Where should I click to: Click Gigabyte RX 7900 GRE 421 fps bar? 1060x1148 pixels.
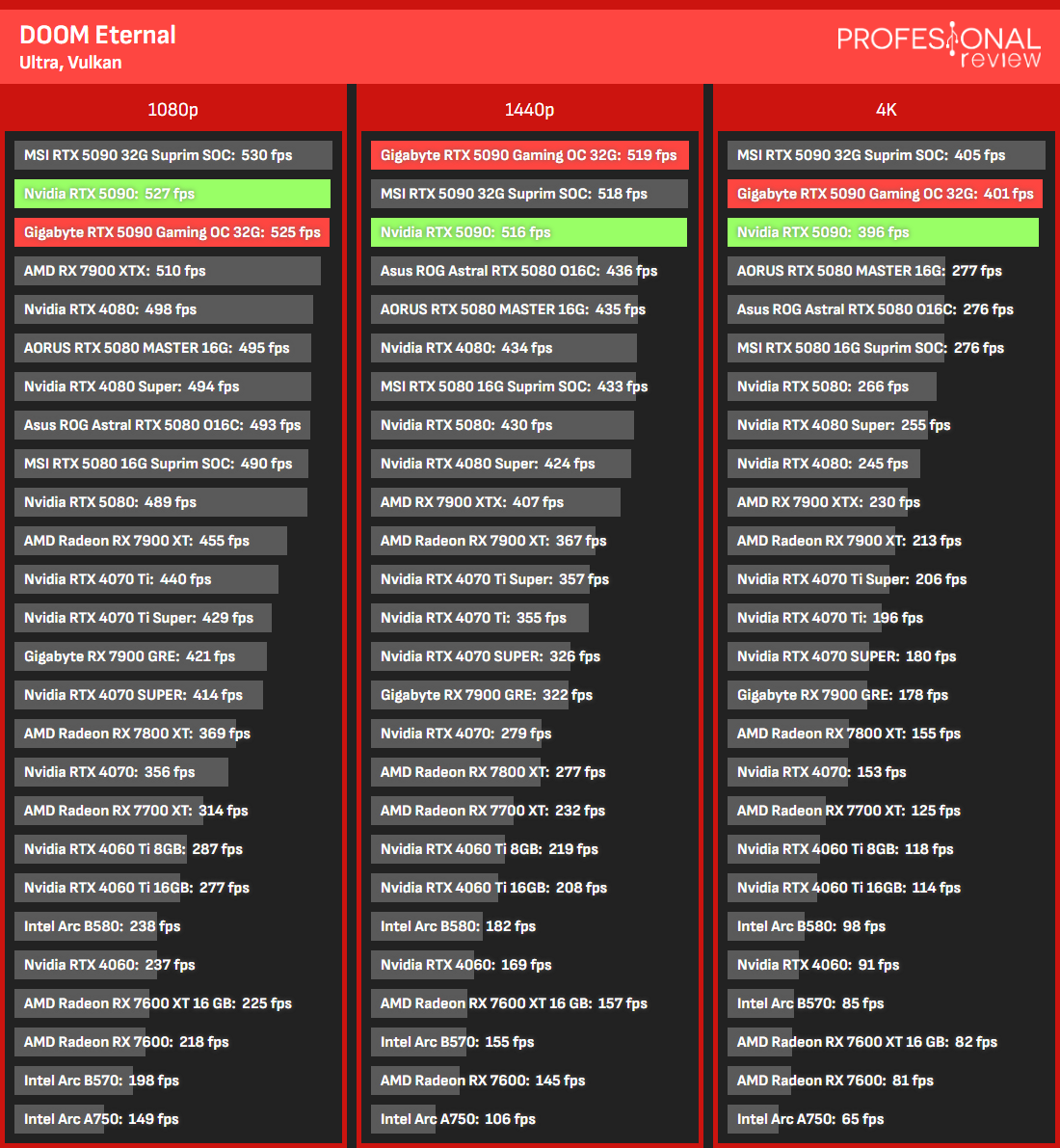(141, 656)
